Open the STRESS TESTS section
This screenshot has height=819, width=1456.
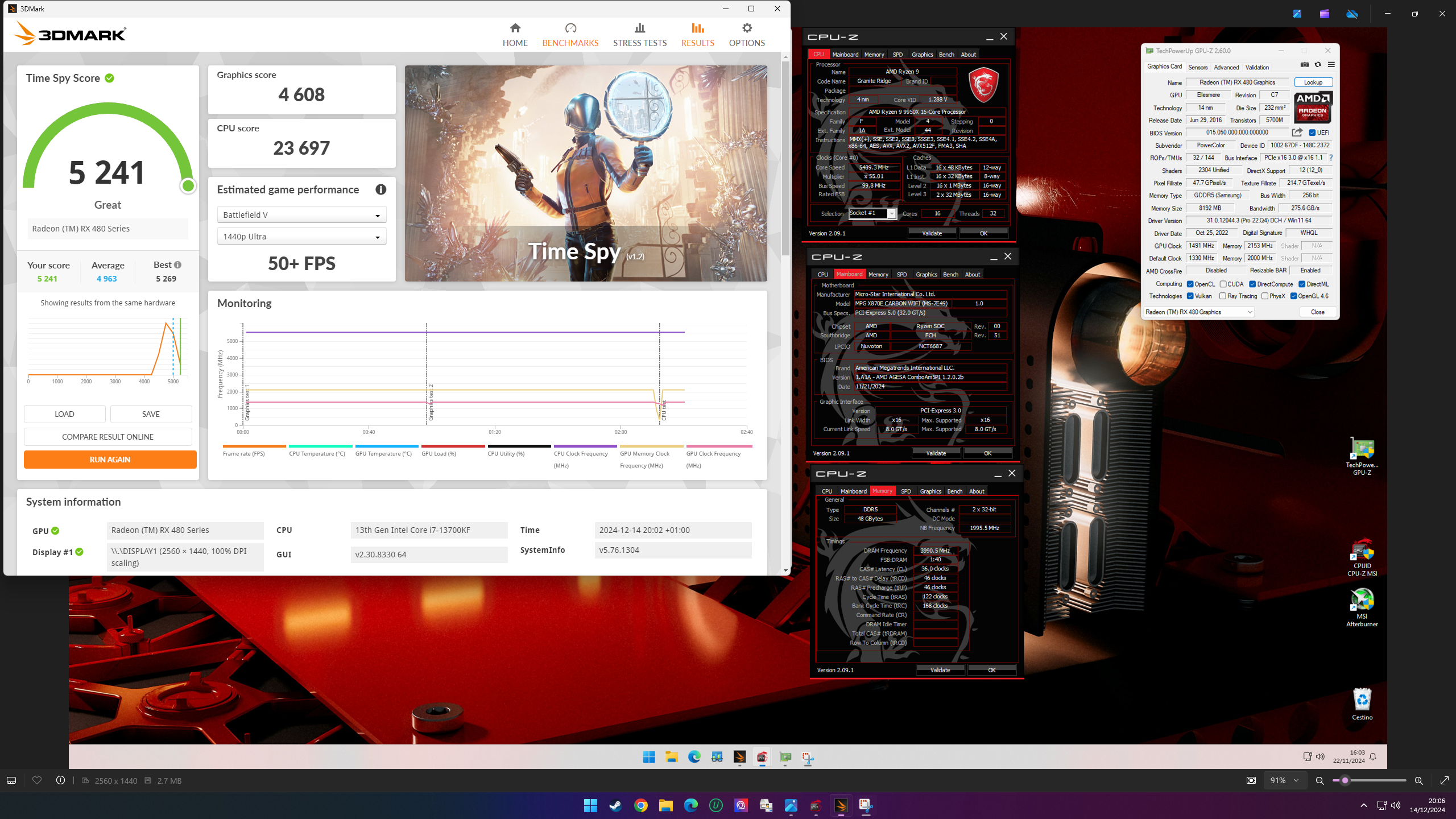click(x=639, y=35)
